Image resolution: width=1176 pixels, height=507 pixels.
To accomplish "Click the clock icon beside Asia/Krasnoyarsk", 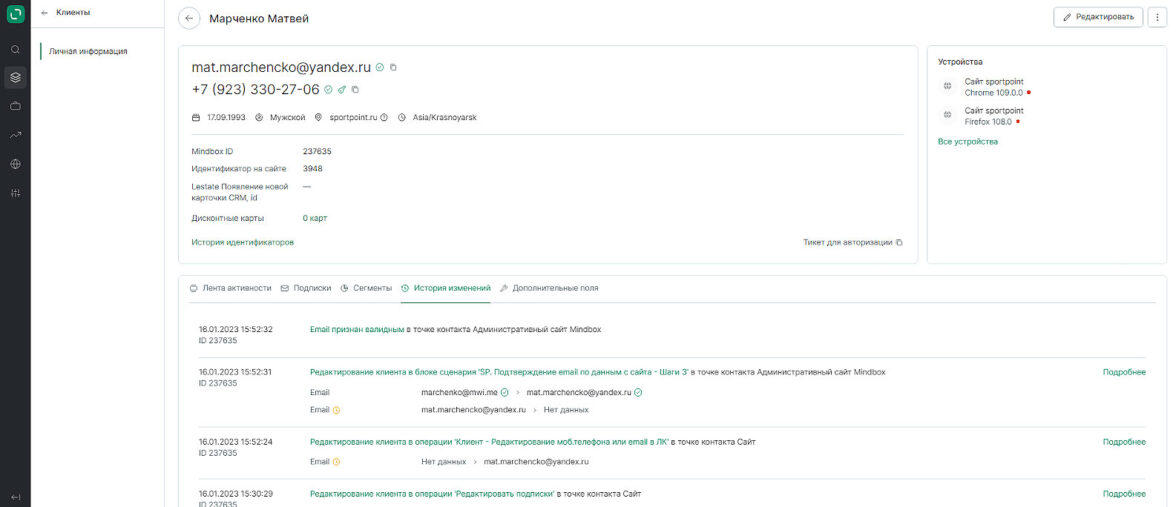I will (402, 118).
